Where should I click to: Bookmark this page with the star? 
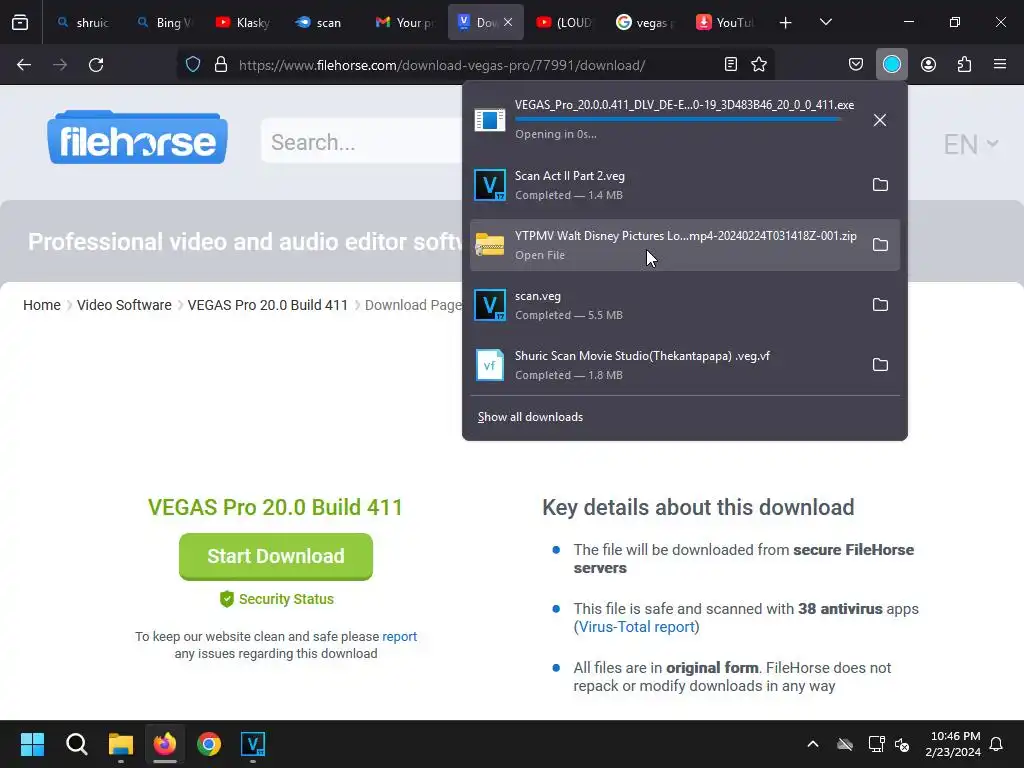[x=759, y=64]
